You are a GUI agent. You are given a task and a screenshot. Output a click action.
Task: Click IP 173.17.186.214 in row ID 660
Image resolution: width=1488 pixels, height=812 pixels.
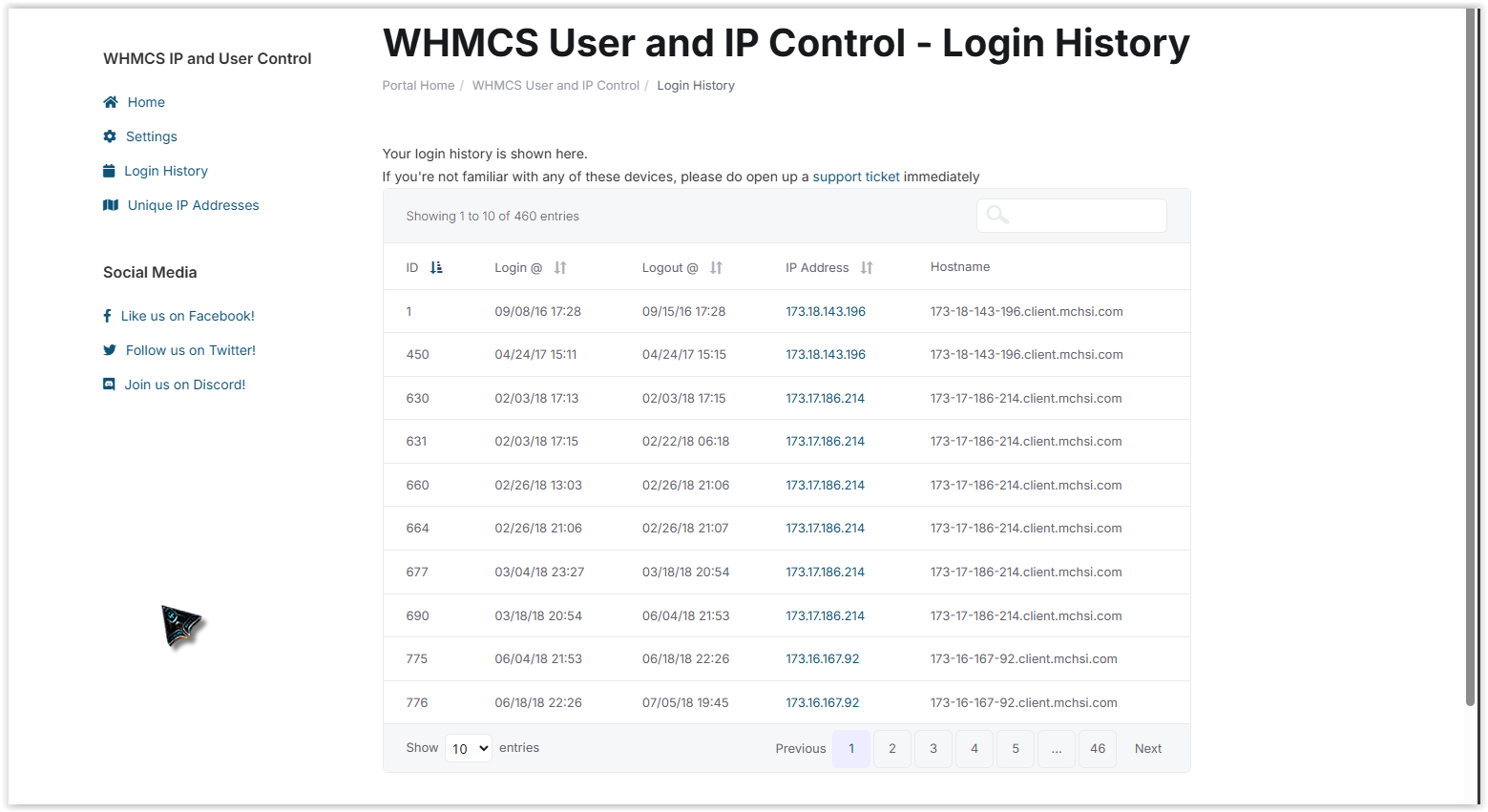pyautogui.click(x=825, y=485)
